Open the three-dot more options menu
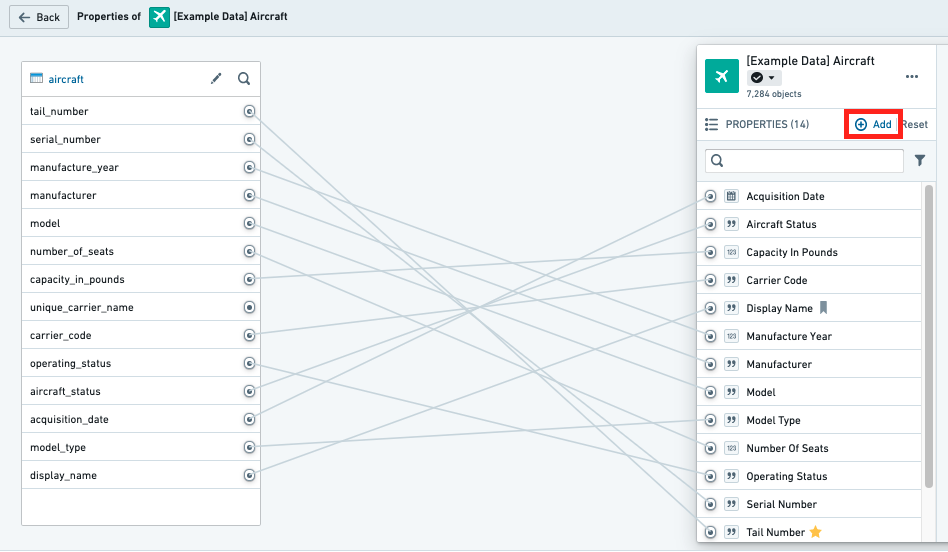The width and height of the screenshot is (948, 552). 912,77
